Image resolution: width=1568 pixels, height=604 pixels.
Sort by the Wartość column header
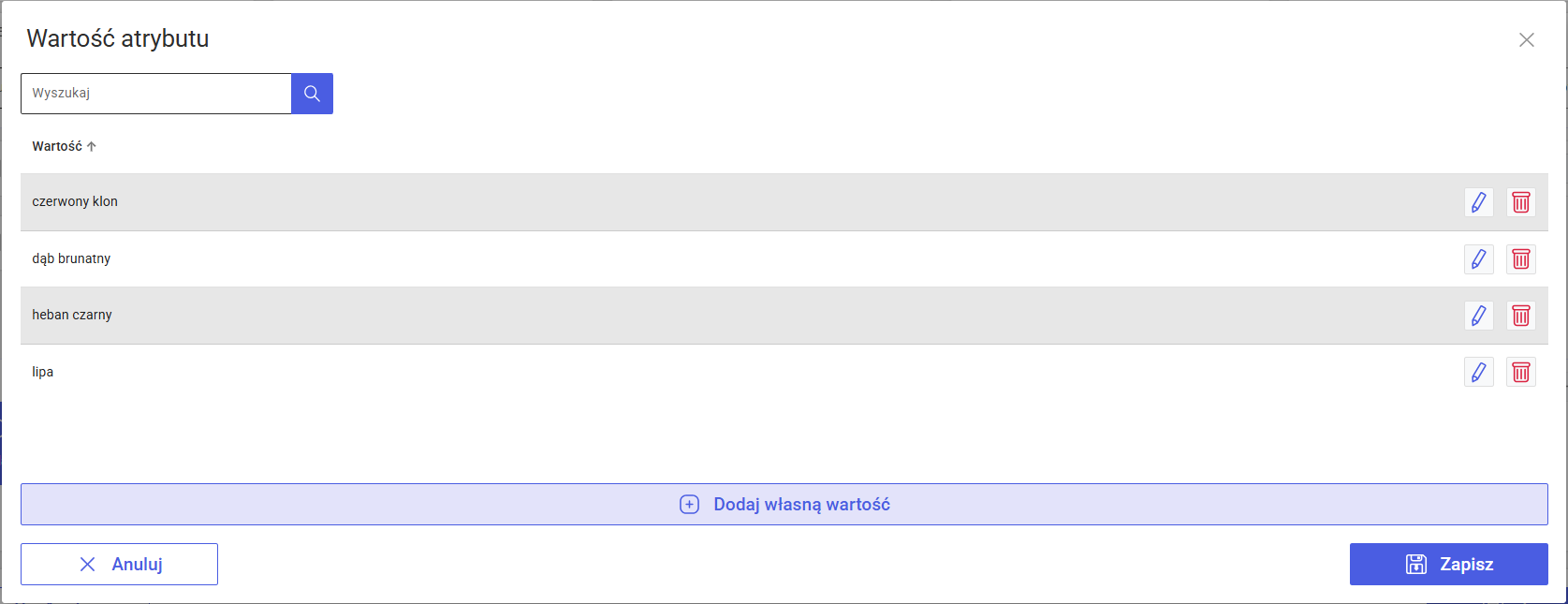tap(57, 146)
